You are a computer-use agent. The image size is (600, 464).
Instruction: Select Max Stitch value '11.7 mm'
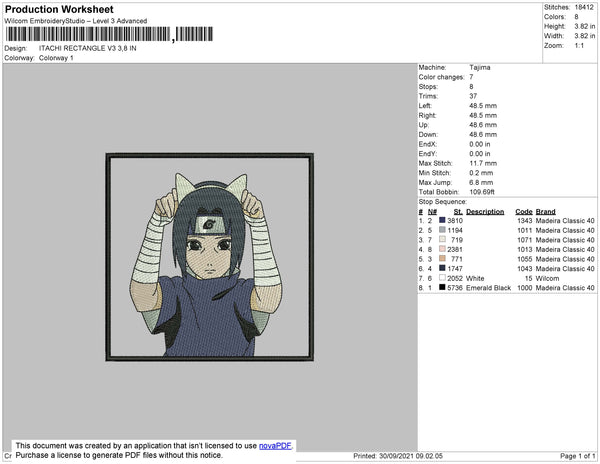(483, 163)
